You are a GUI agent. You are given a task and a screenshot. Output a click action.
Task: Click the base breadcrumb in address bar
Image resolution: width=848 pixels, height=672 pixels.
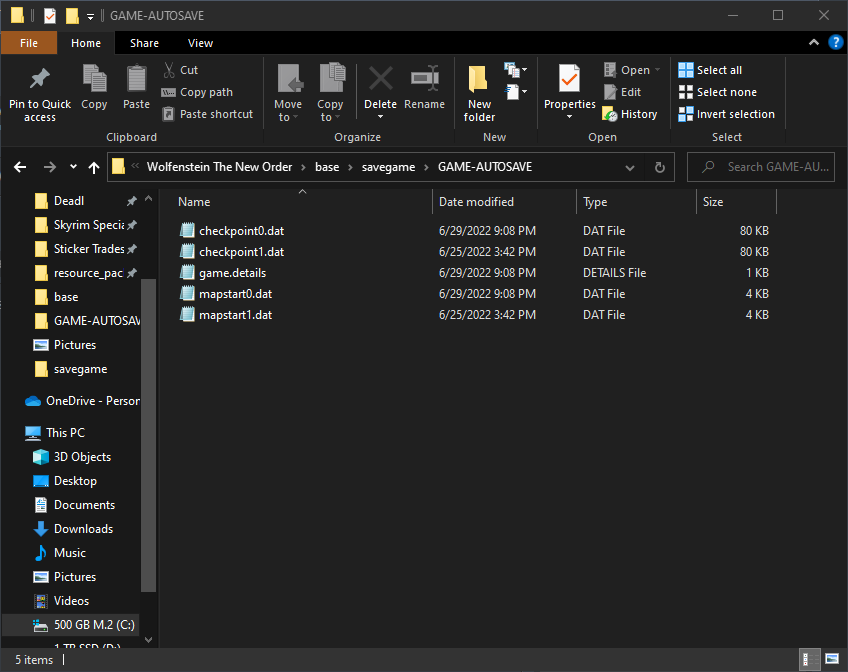click(x=327, y=167)
